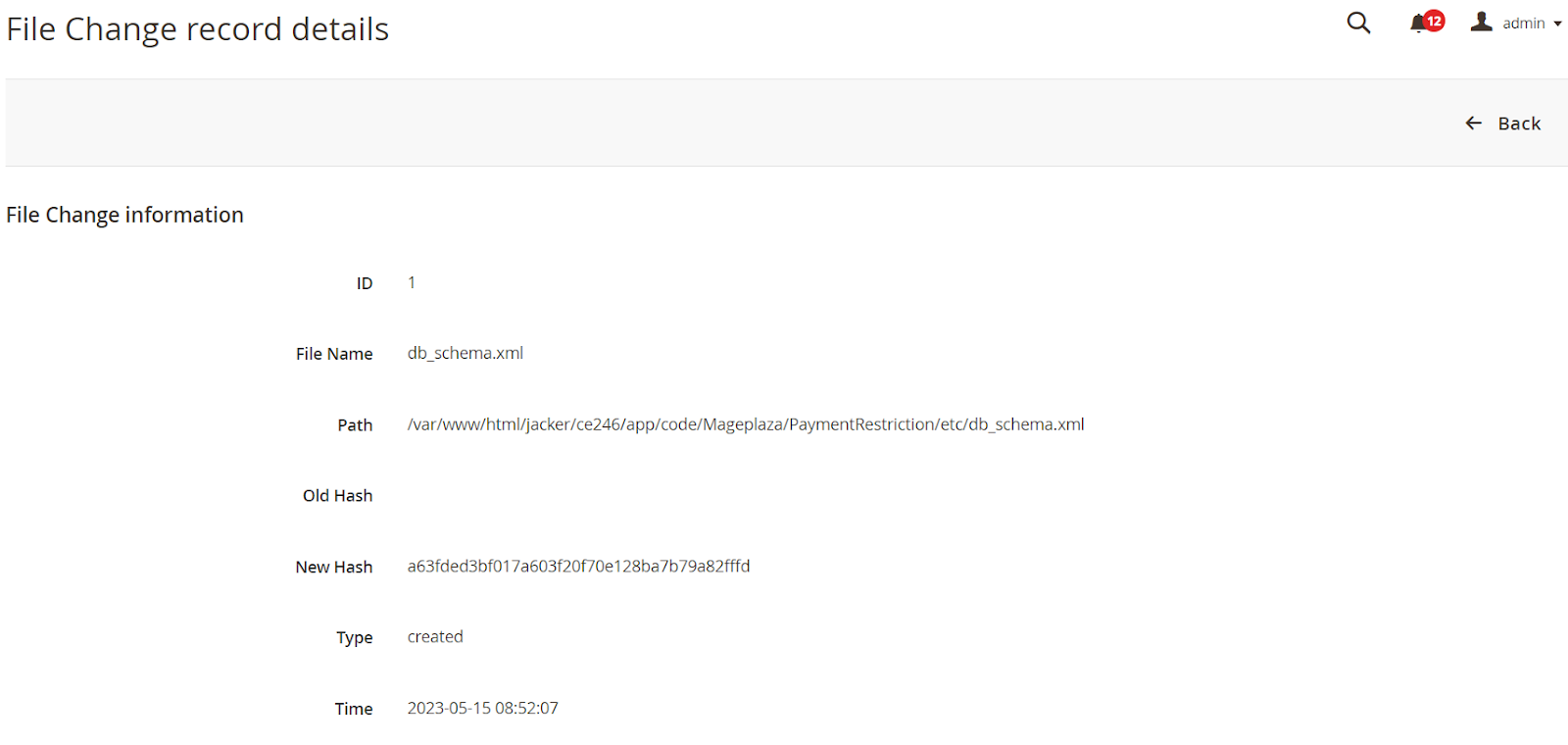Click the file path value text

(x=746, y=424)
